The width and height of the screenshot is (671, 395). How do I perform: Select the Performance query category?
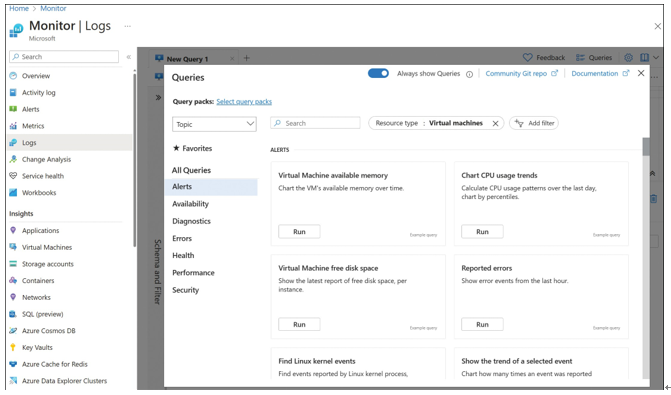tap(193, 273)
